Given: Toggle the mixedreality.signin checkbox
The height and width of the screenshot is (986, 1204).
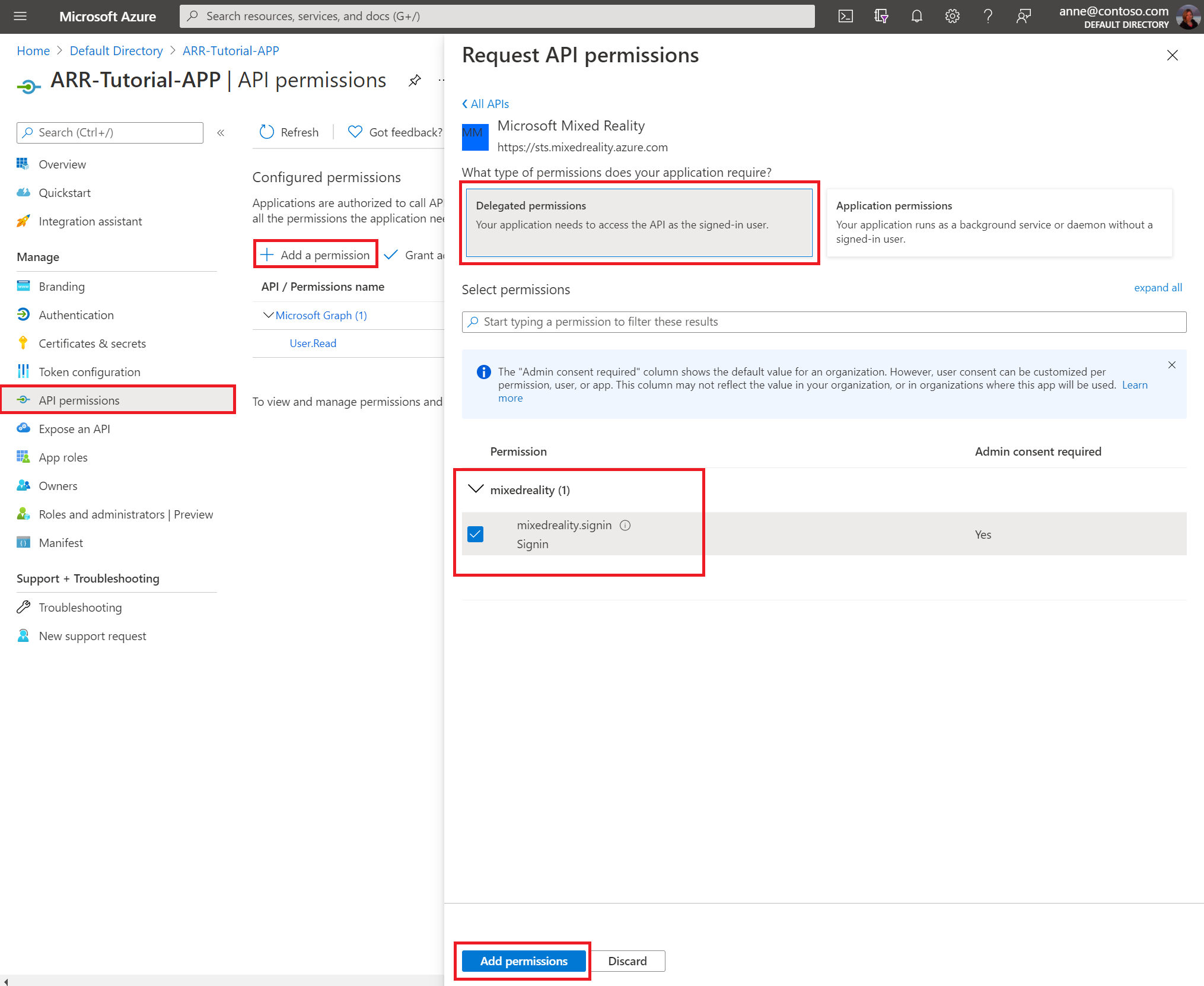Looking at the screenshot, I should pyautogui.click(x=477, y=533).
